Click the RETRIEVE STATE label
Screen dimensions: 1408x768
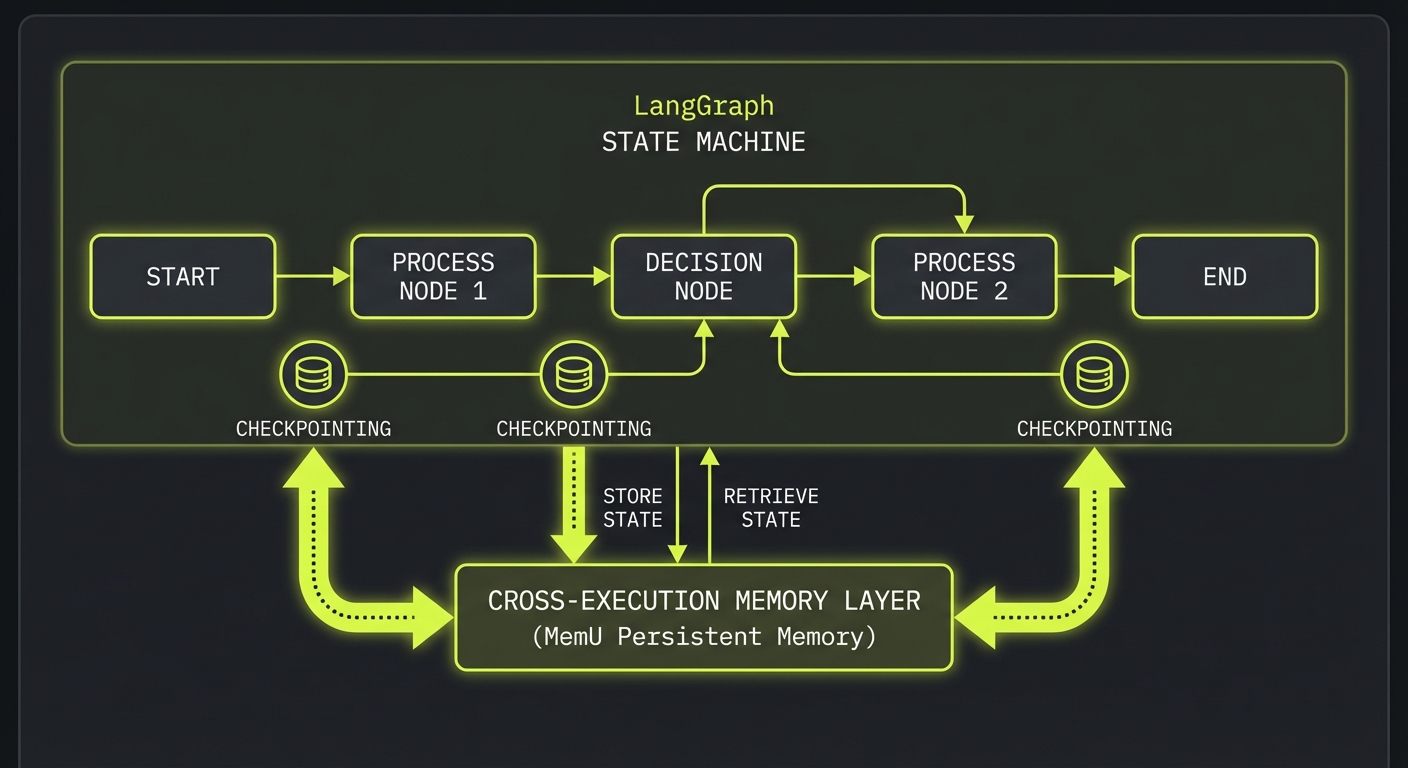pos(771,508)
